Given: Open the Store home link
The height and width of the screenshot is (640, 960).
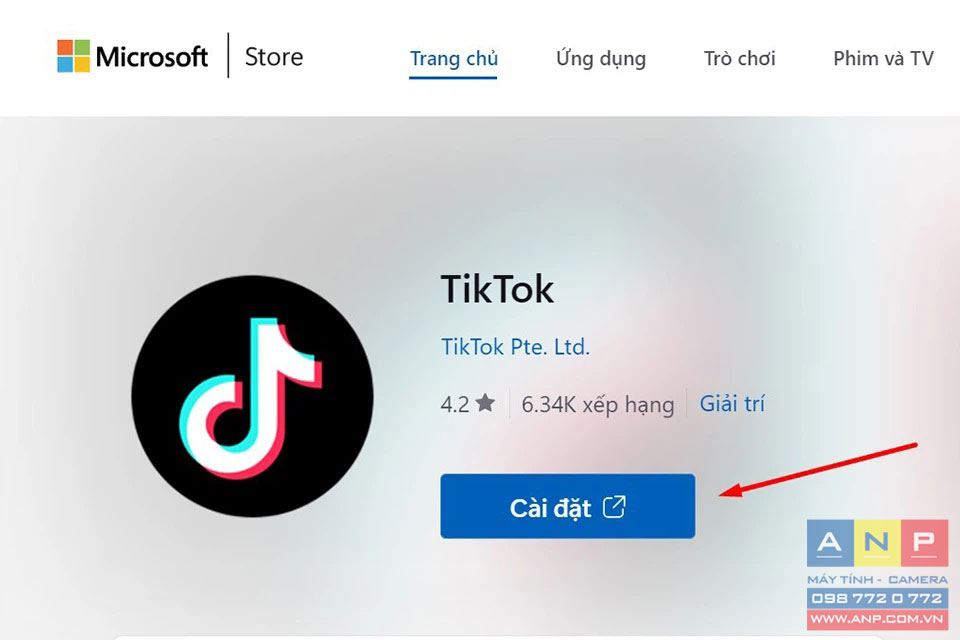Looking at the screenshot, I should tap(274, 57).
